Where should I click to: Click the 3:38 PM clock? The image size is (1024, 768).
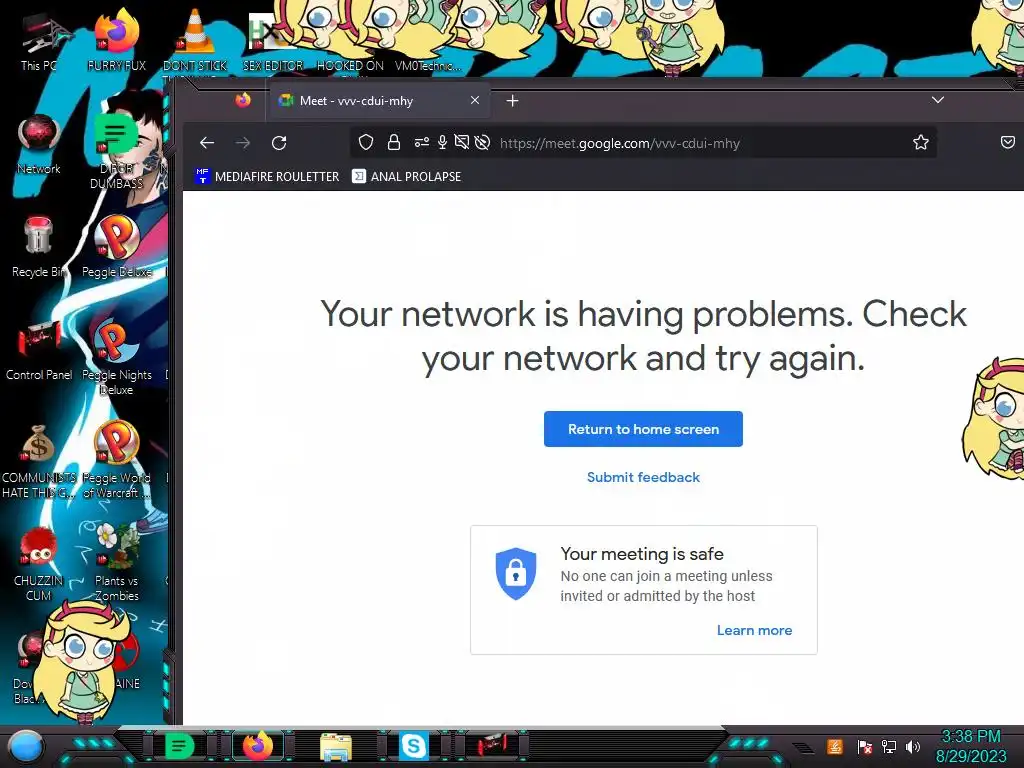(970, 737)
